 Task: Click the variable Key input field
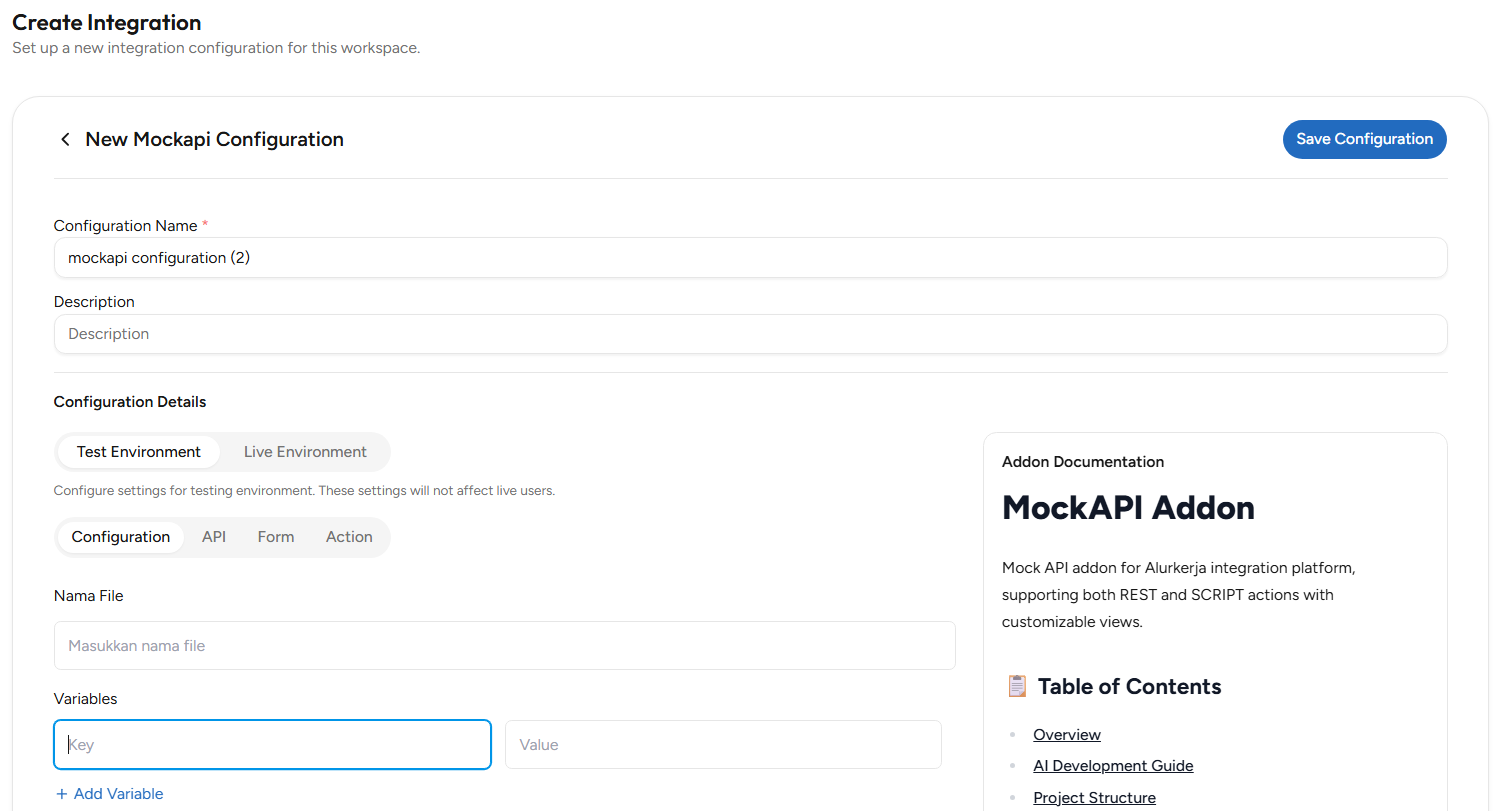click(x=272, y=745)
